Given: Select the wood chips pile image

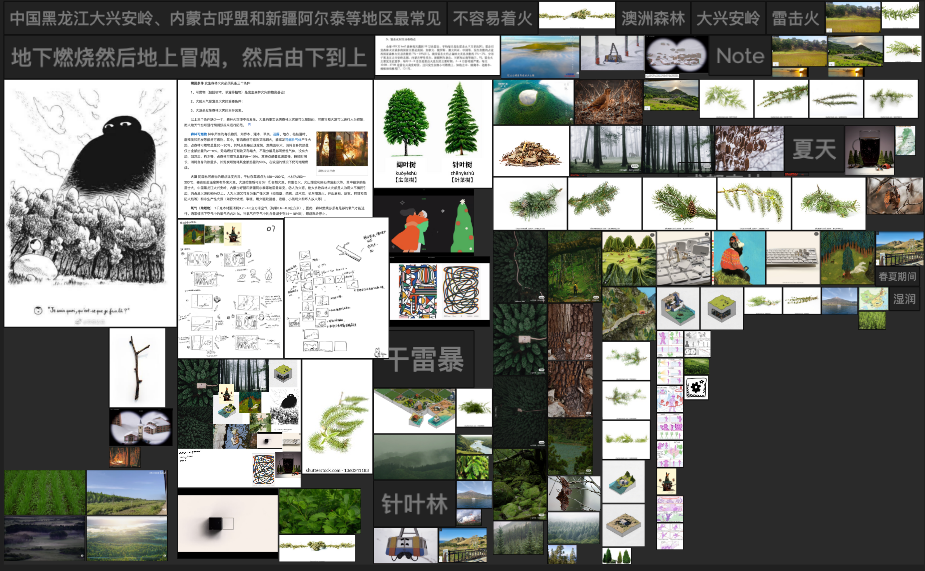Looking at the screenshot, I should click(x=531, y=151).
